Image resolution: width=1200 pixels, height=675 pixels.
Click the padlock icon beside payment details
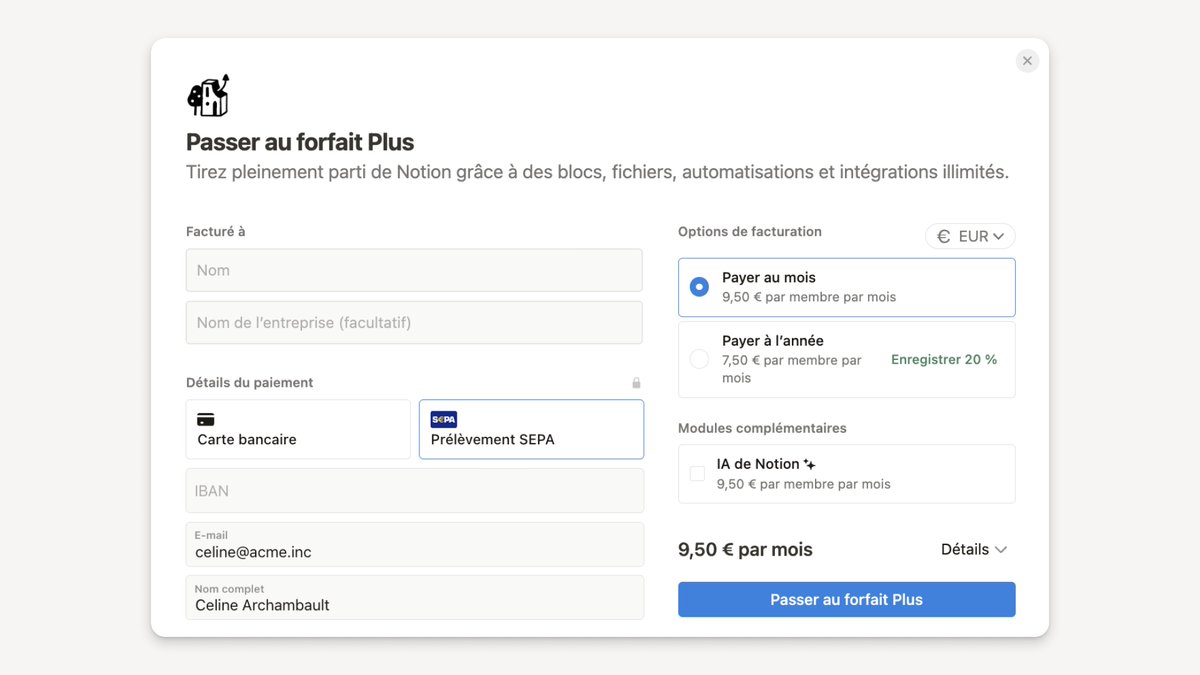tap(636, 383)
